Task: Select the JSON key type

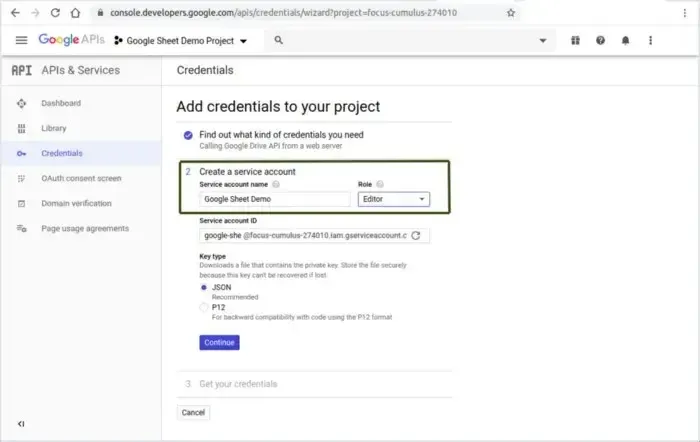Action: [204, 288]
